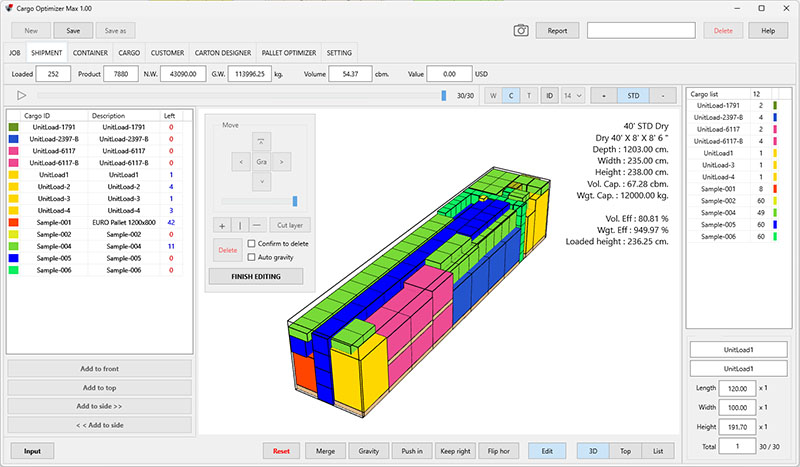Click the move down arrow button
This screenshot has height=467, width=800.
click(261, 182)
